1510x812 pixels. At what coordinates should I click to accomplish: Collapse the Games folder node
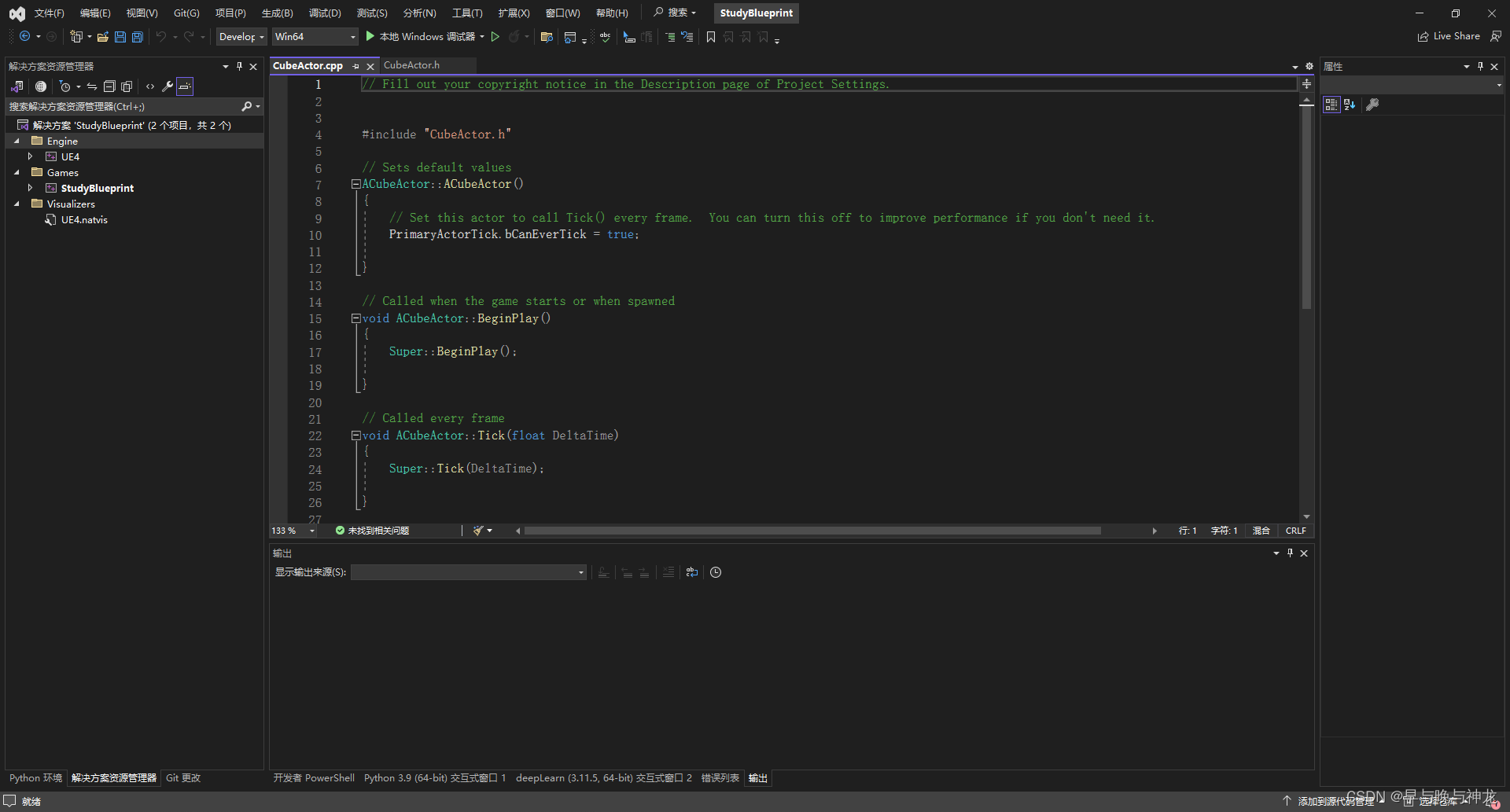point(17,173)
